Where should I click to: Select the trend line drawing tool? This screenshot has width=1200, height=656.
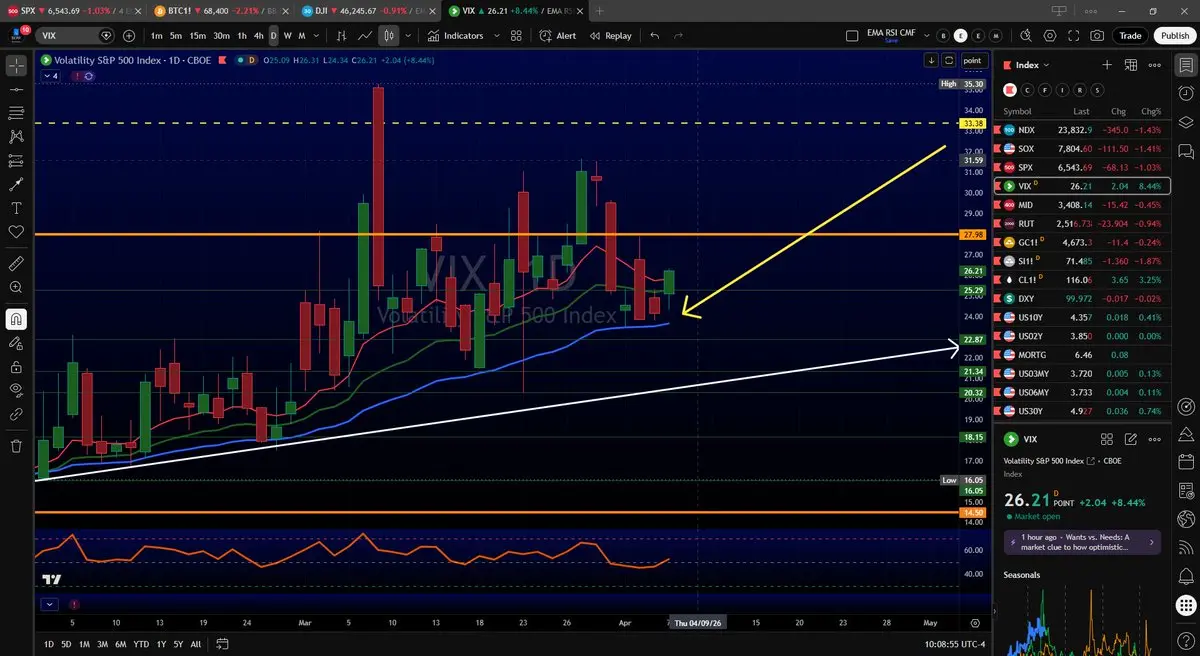16,90
